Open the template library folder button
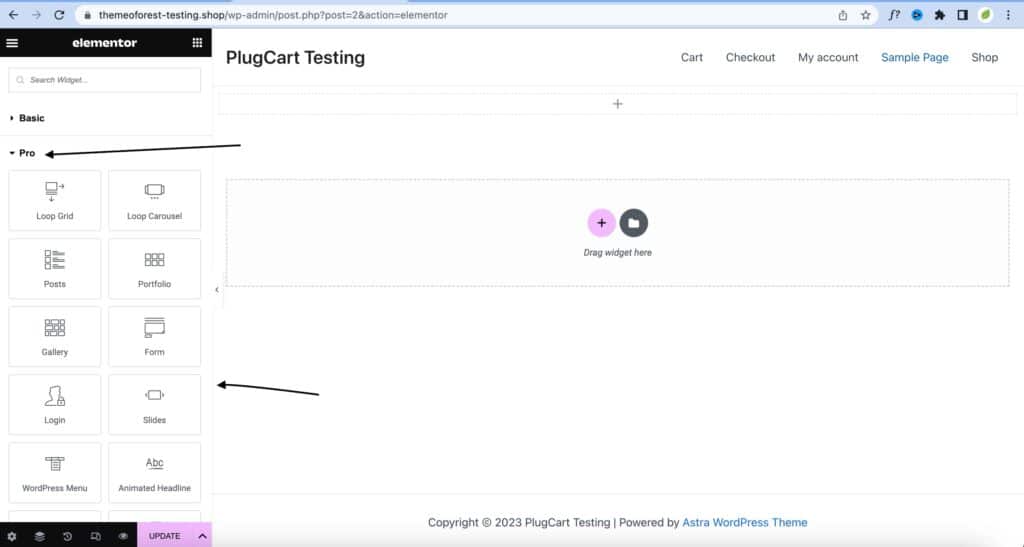This screenshot has width=1024, height=547. click(x=634, y=223)
